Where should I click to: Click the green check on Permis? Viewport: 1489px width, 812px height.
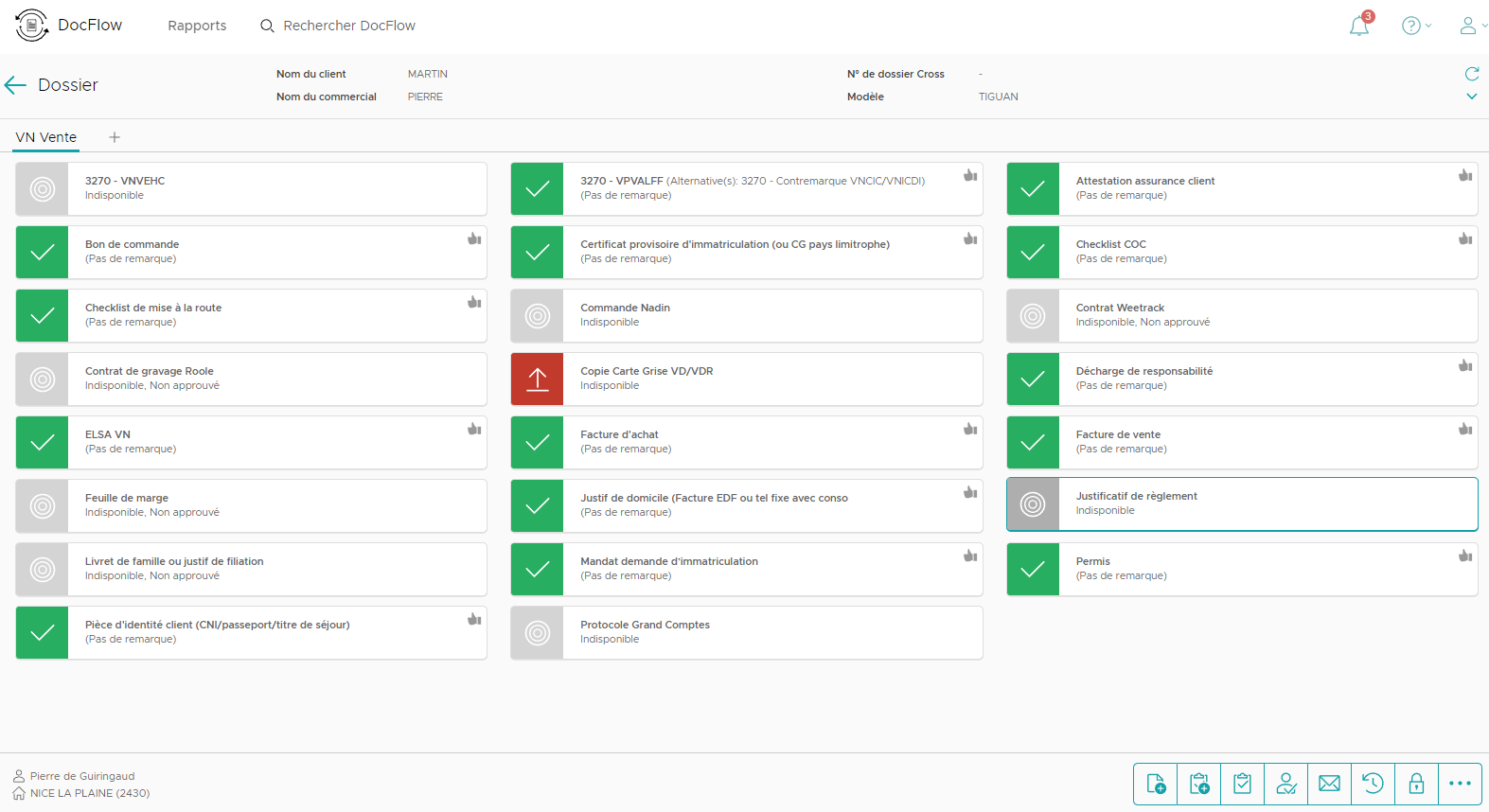tap(1033, 570)
